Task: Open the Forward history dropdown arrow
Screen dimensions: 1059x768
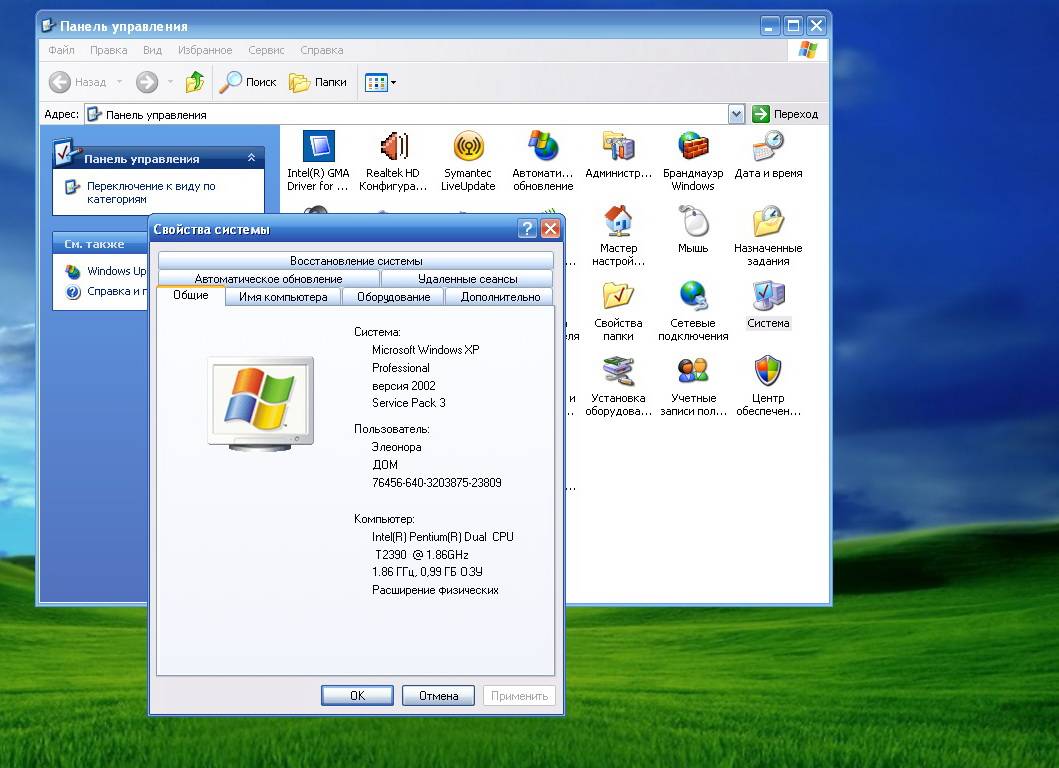Action: [170, 82]
